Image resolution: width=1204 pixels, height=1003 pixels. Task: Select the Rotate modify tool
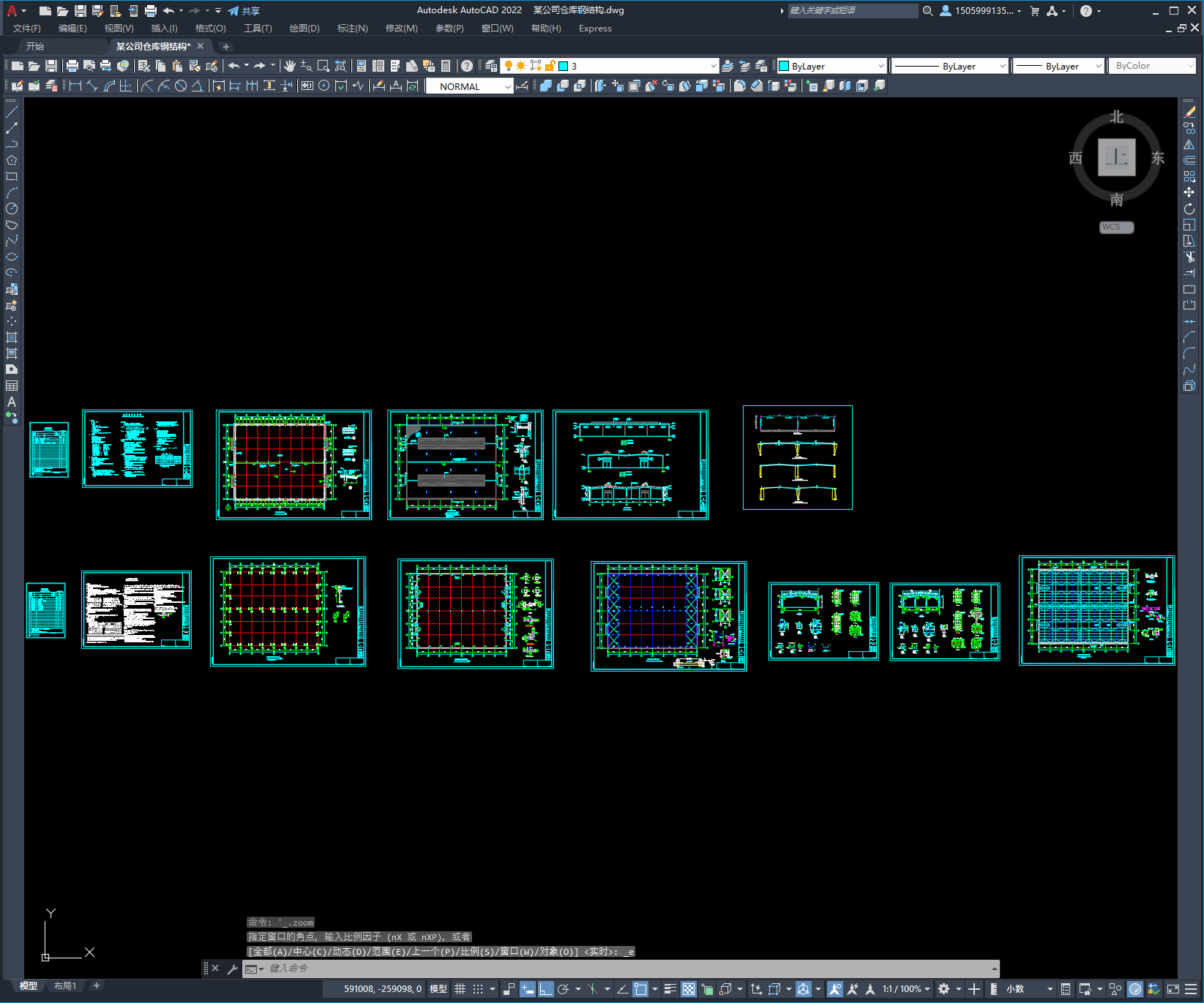pos(1189,209)
